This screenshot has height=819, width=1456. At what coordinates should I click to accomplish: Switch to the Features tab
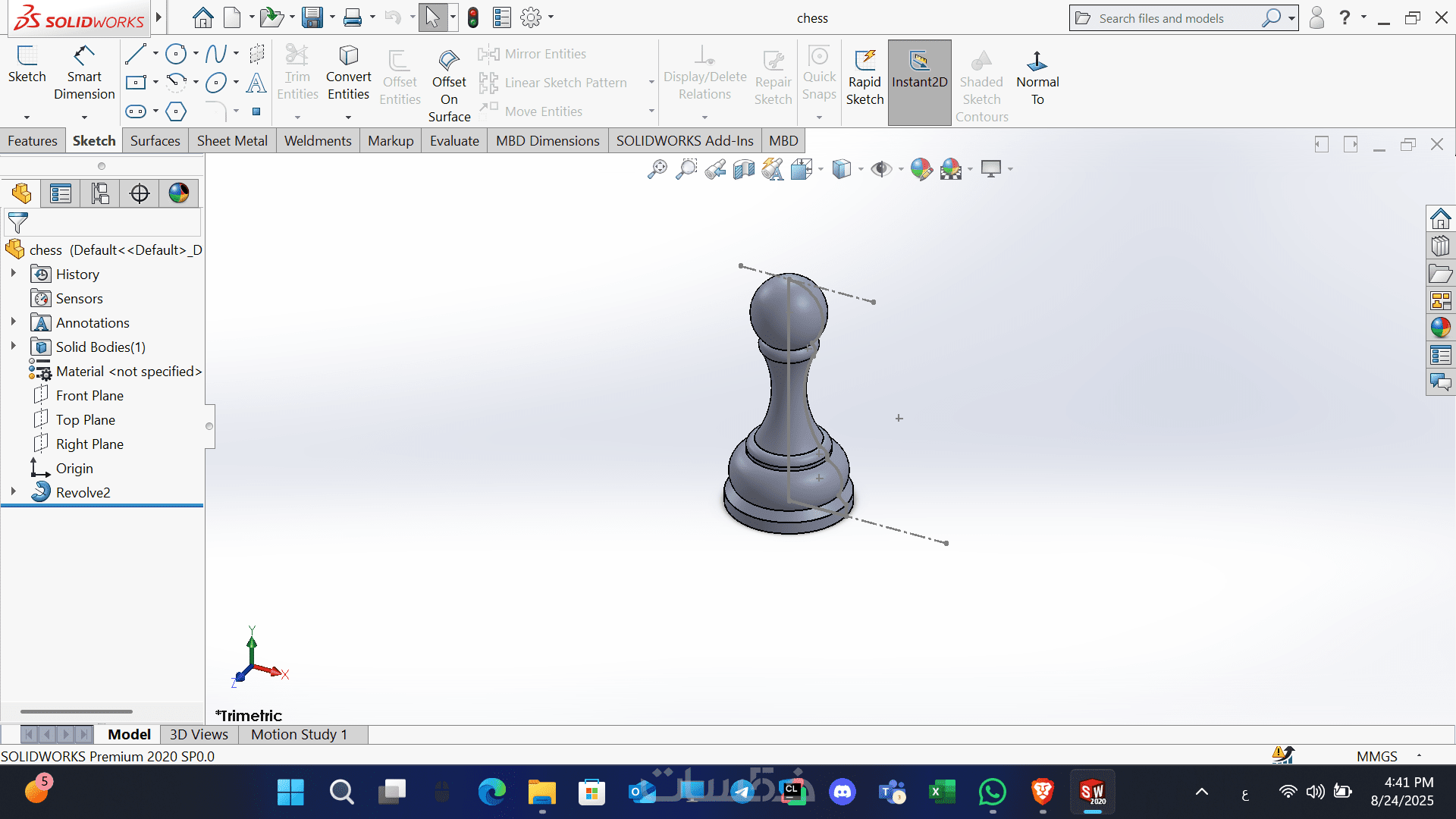pos(33,141)
